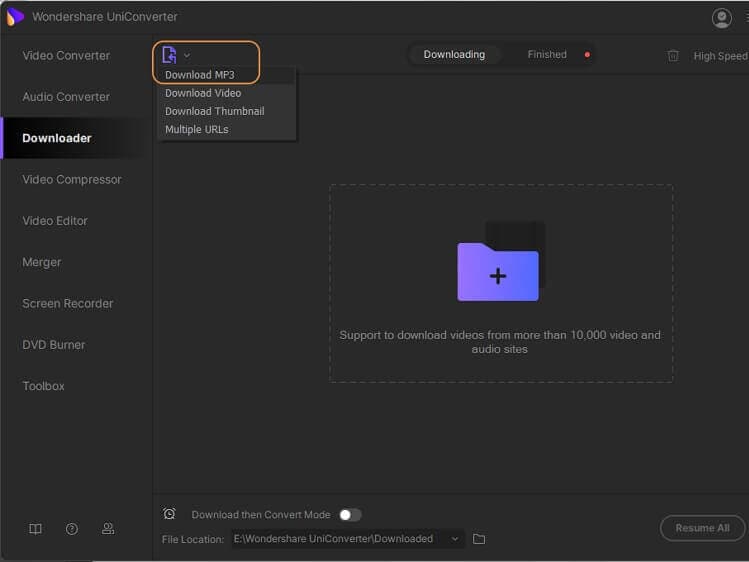Click the feedback person icon
Viewport: 749px width, 562px height.
108,528
